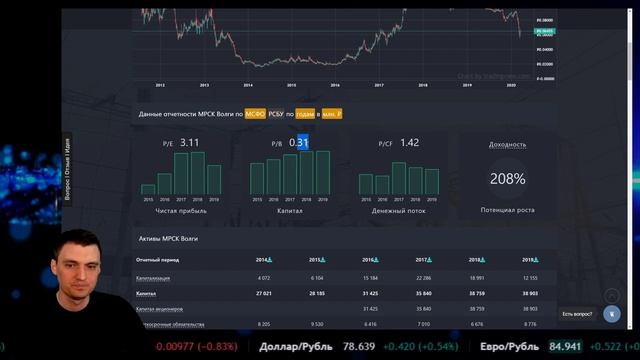Screen dimensions: 640x360
Task: Click the 'Активы МРСК Волги' section heading
Action: point(168,239)
